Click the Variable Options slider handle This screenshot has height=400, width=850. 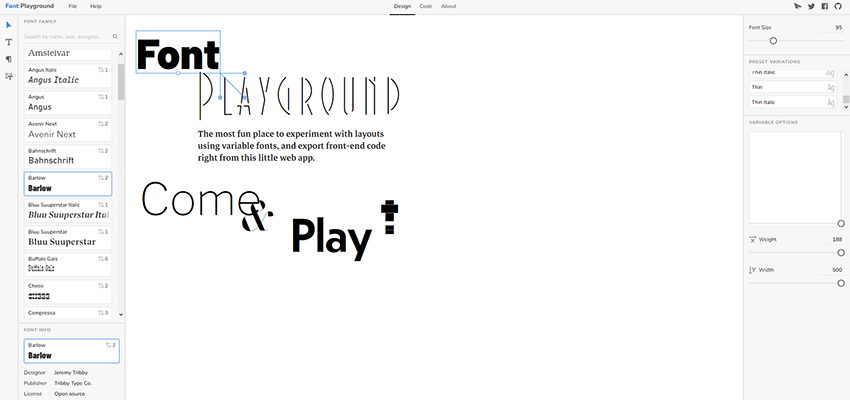tap(841, 223)
